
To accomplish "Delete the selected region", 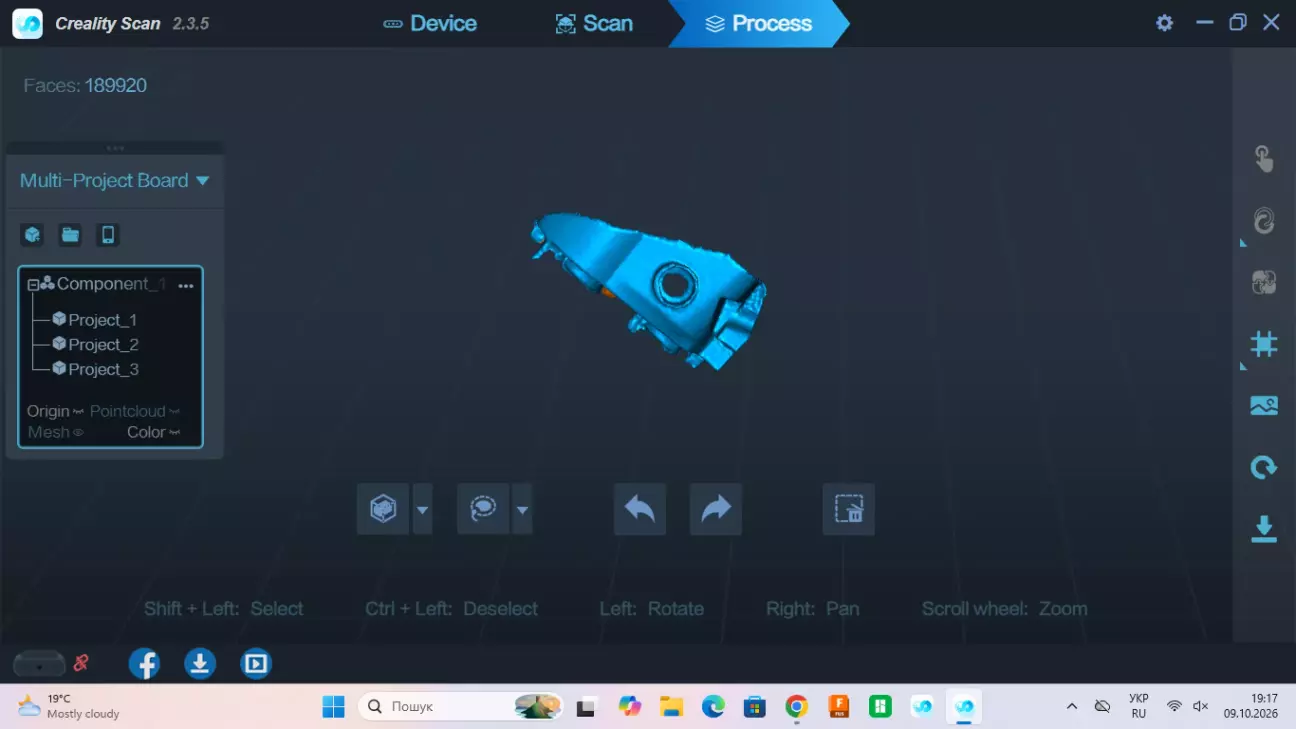I will (x=849, y=509).
